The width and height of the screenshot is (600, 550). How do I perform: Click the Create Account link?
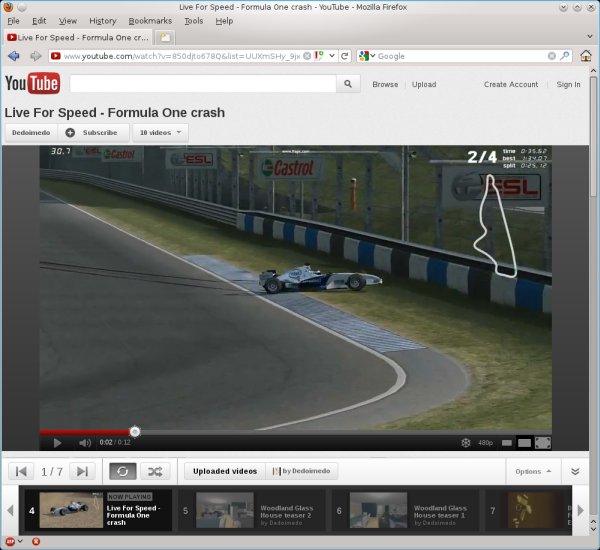click(x=510, y=85)
